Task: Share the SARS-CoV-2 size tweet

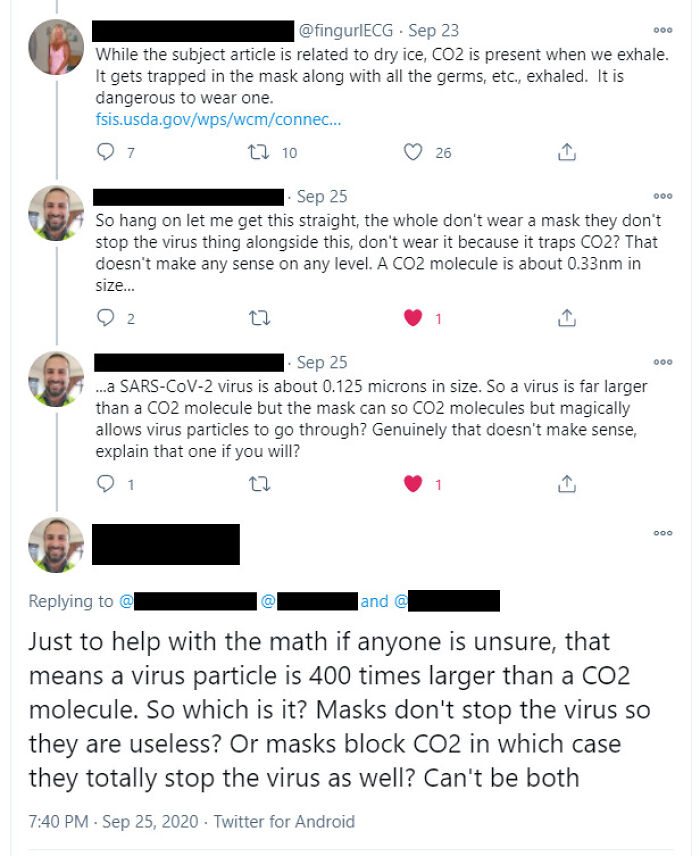Action: point(566,482)
